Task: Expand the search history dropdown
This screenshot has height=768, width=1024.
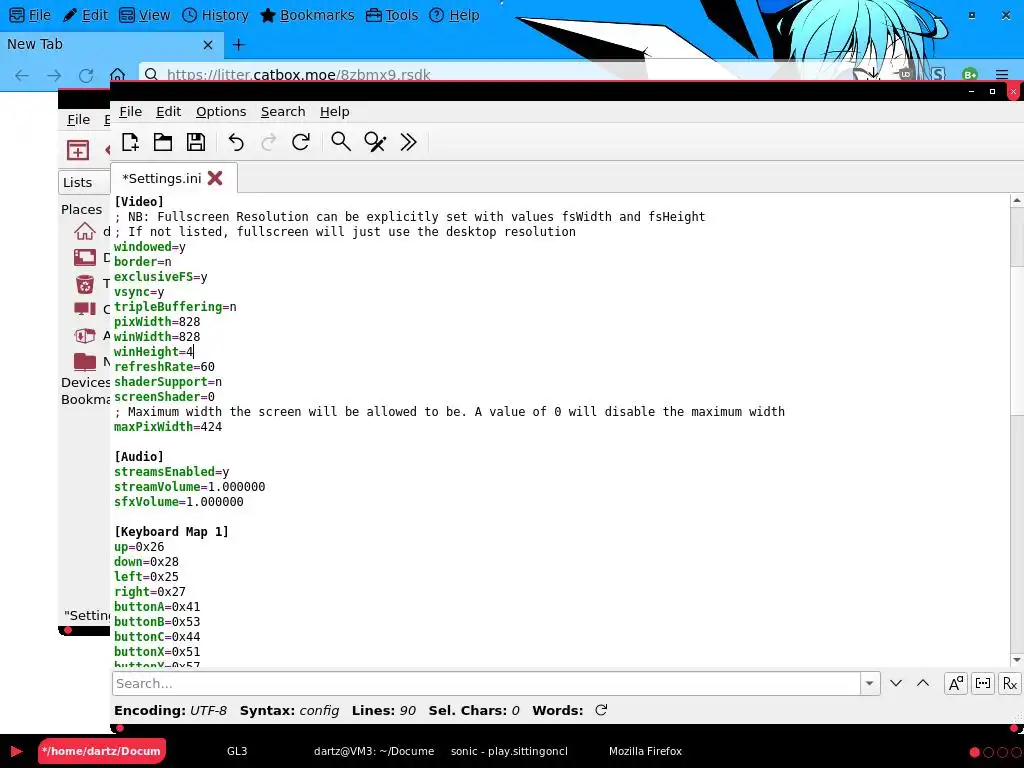Action: click(870, 683)
